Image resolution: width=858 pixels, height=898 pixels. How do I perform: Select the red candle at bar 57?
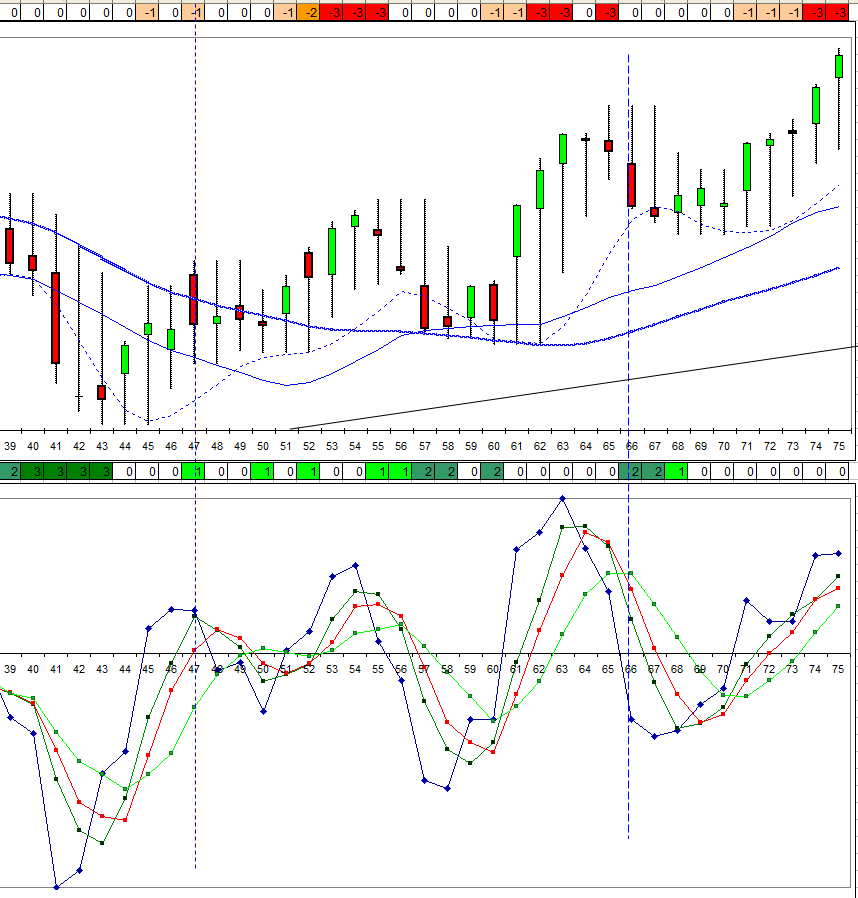click(x=424, y=307)
